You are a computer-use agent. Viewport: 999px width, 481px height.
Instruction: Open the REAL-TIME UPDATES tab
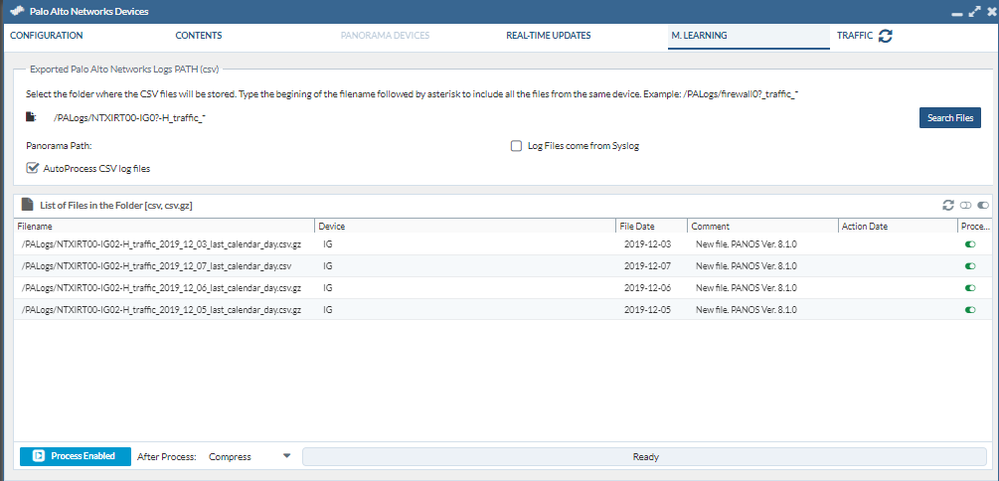548,36
